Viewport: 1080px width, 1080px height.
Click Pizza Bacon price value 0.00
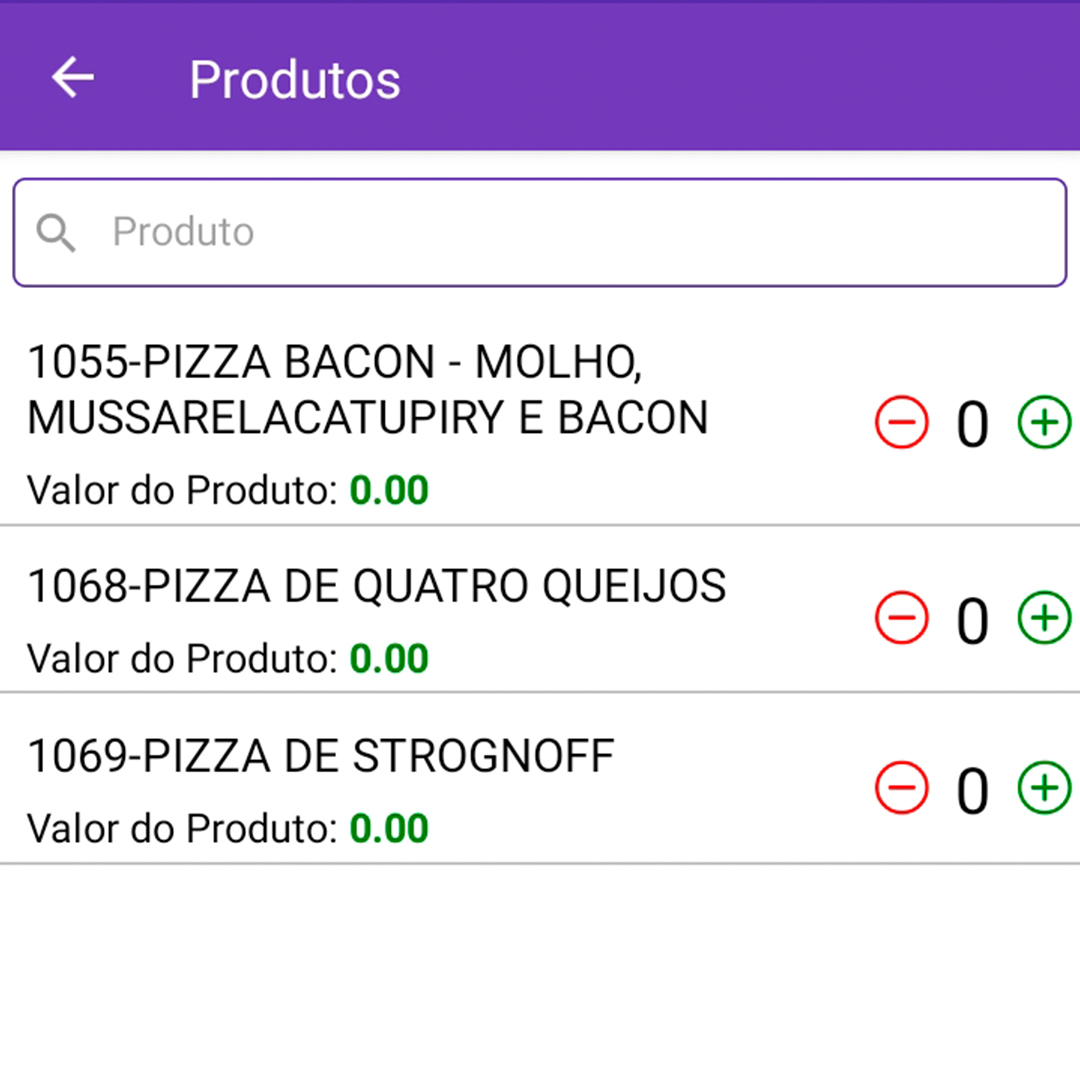point(389,490)
